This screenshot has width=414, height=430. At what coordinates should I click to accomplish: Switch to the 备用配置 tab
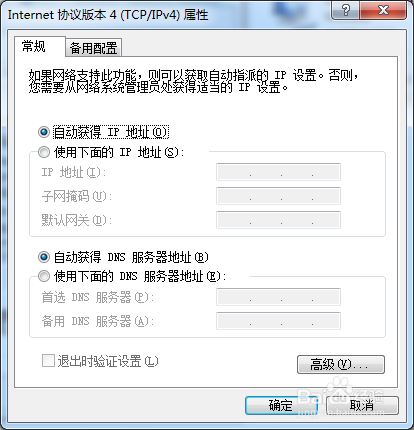coord(94,48)
